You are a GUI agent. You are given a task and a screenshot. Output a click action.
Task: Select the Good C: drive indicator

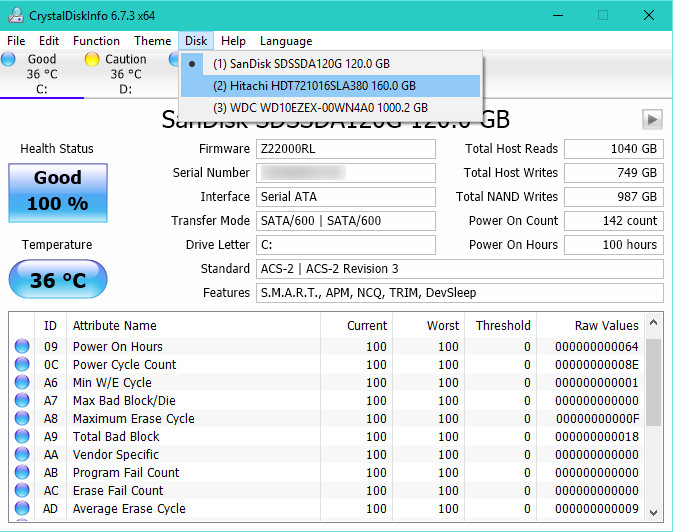tap(42, 74)
